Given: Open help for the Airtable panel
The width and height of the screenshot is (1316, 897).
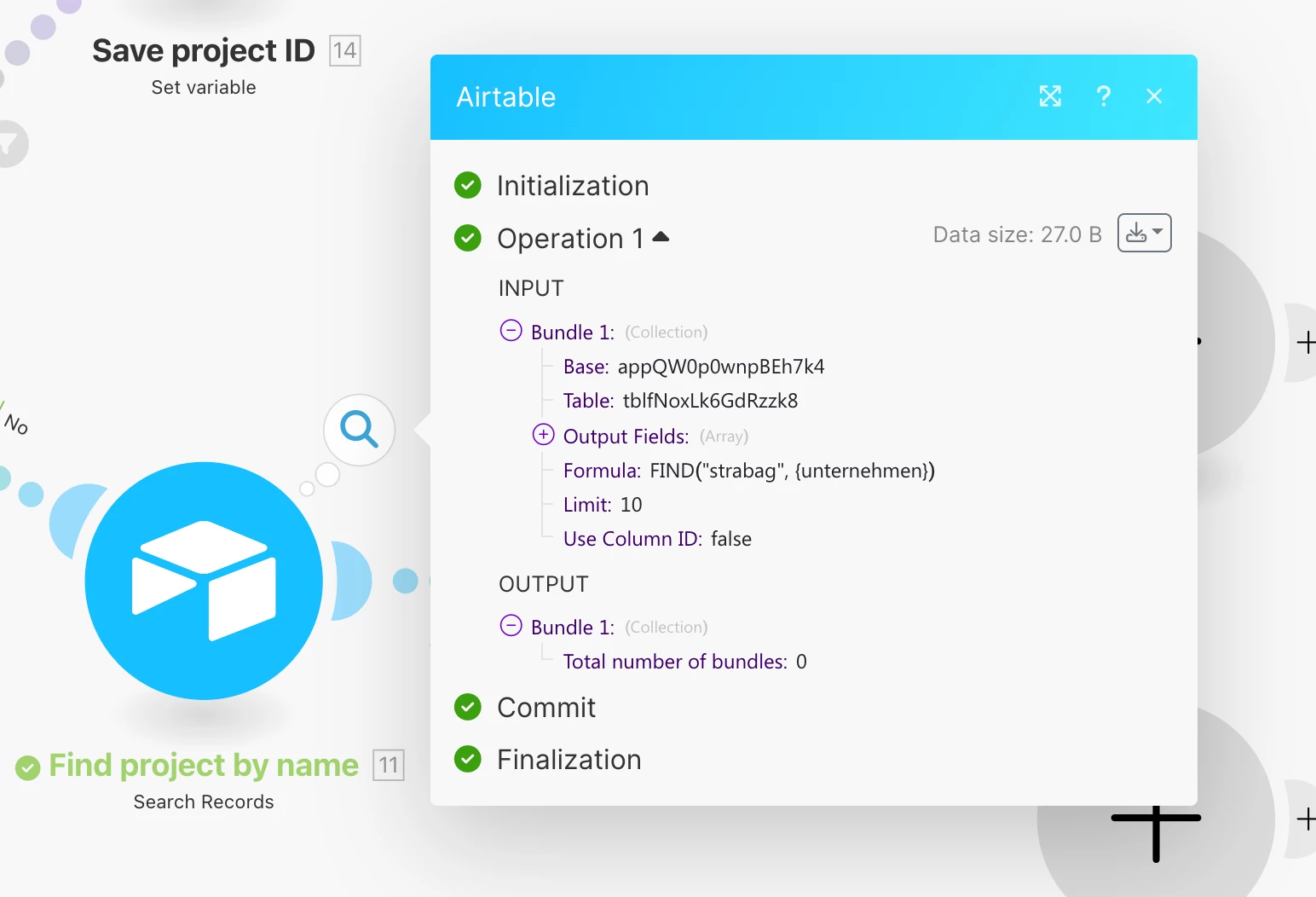Looking at the screenshot, I should [x=1103, y=96].
